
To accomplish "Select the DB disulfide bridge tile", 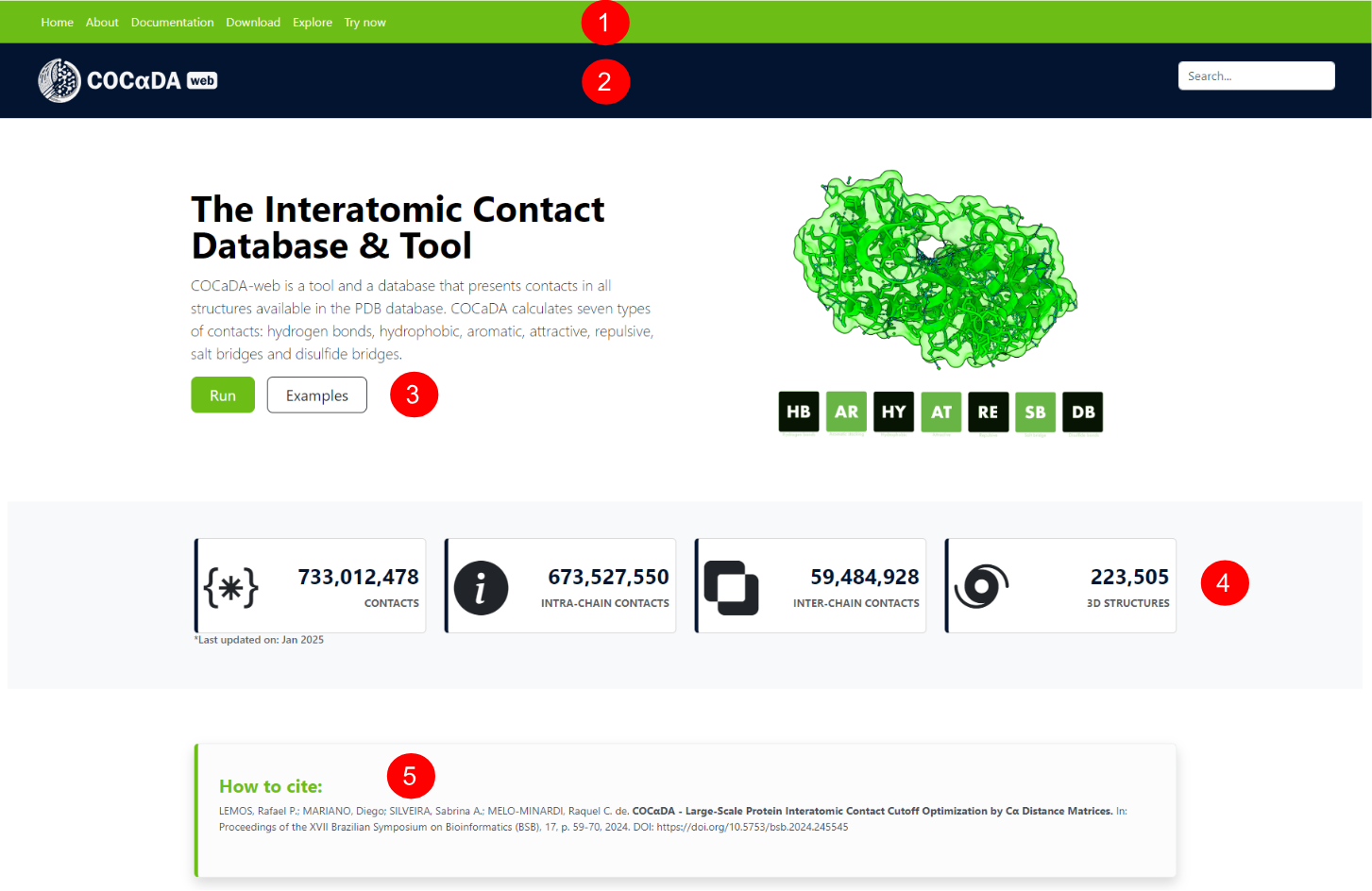I will [1083, 412].
